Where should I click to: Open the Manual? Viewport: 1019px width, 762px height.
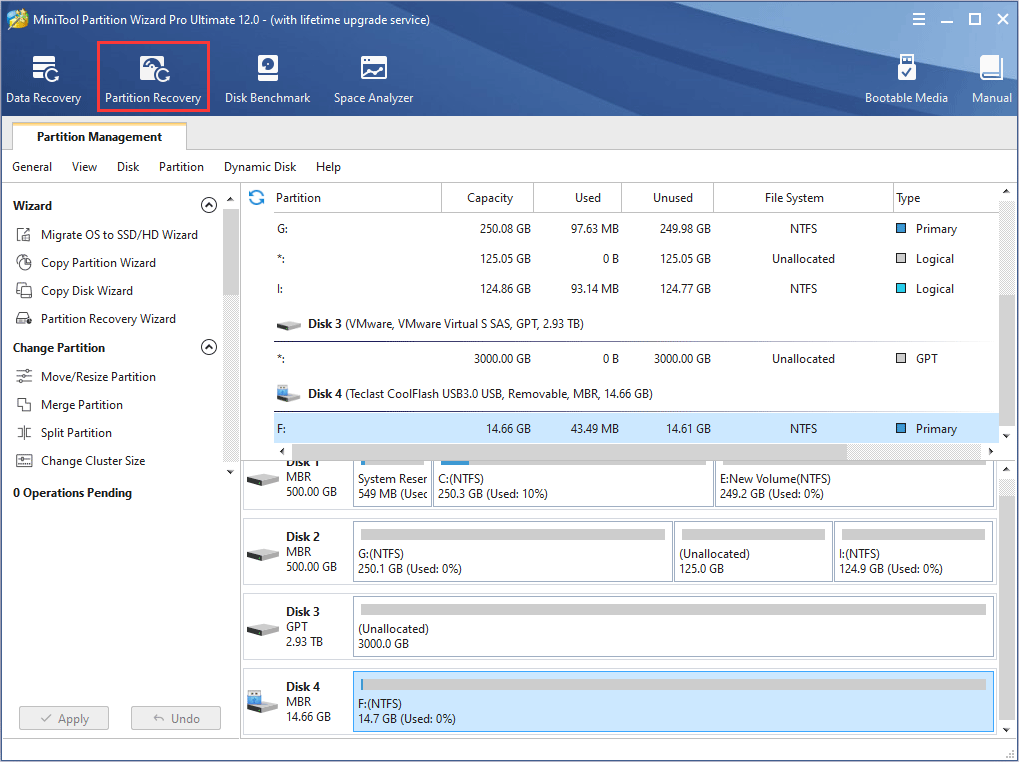[992, 79]
